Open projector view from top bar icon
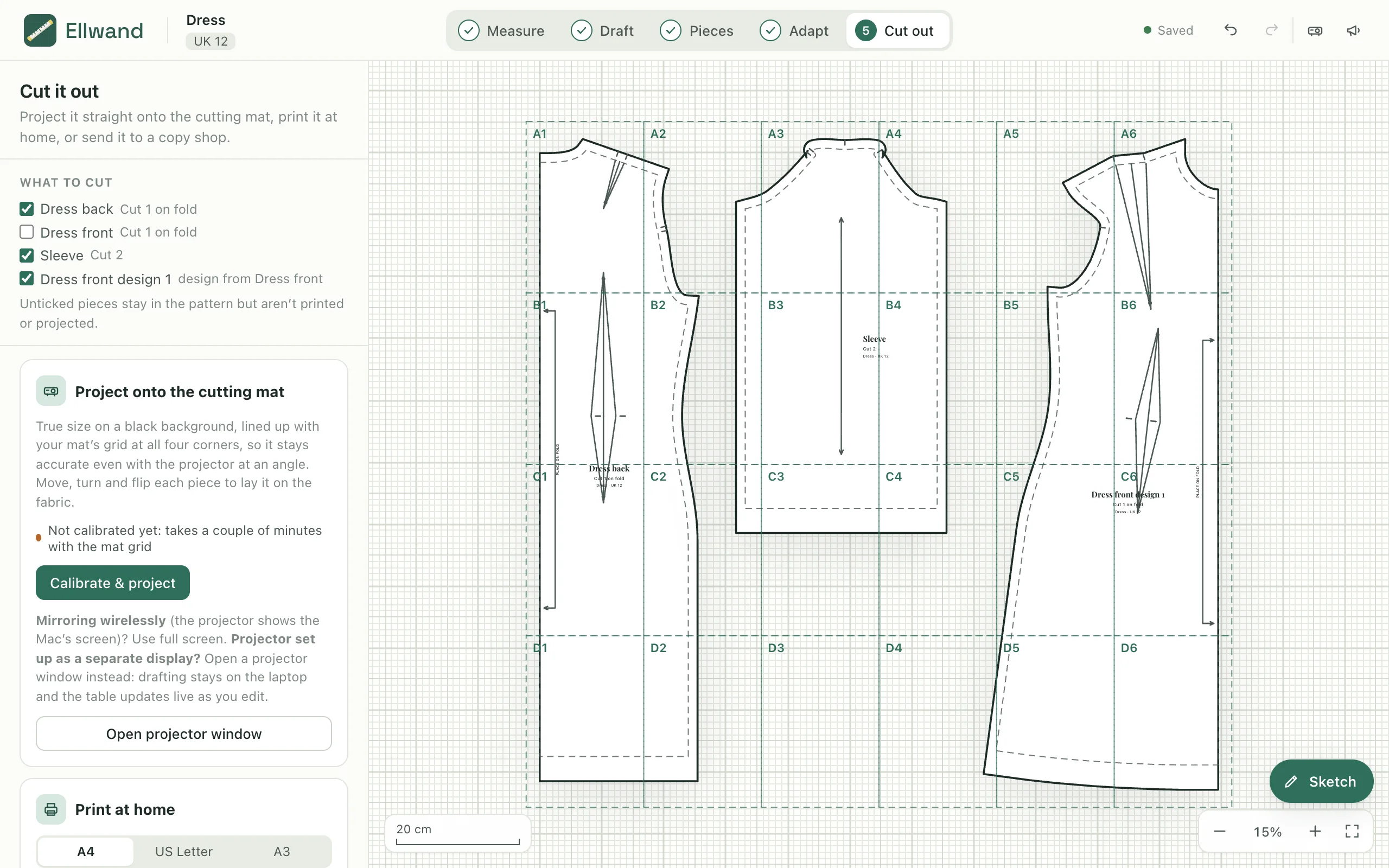This screenshot has height=868, width=1389. (x=1315, y=30)
